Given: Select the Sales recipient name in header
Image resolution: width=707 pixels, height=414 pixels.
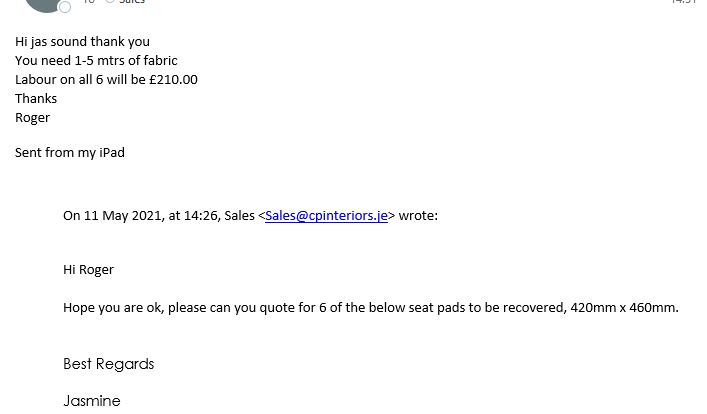Looking at the screenshot, I should 132,2.
